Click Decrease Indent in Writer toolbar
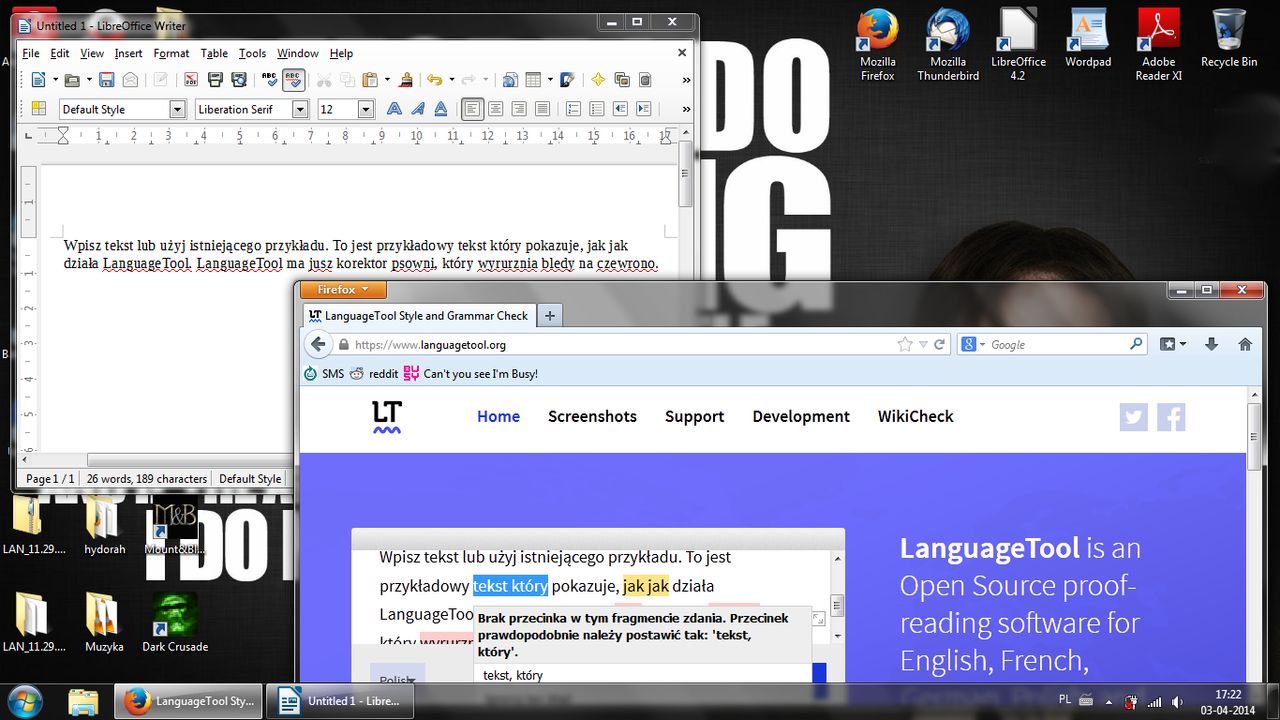 click(x=620, y=109)
